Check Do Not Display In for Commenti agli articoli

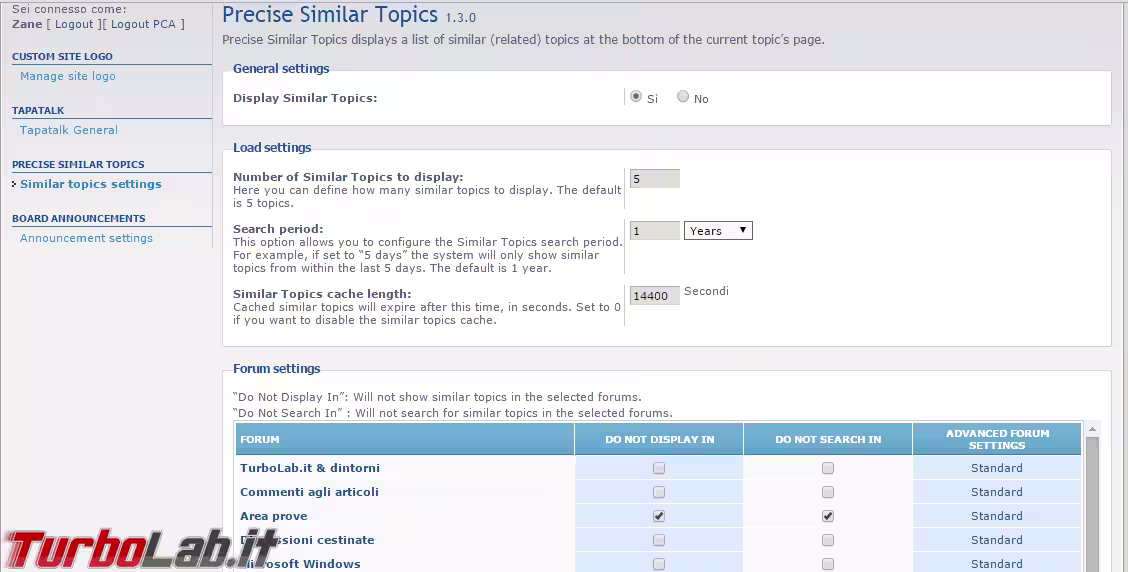(659, 492)
